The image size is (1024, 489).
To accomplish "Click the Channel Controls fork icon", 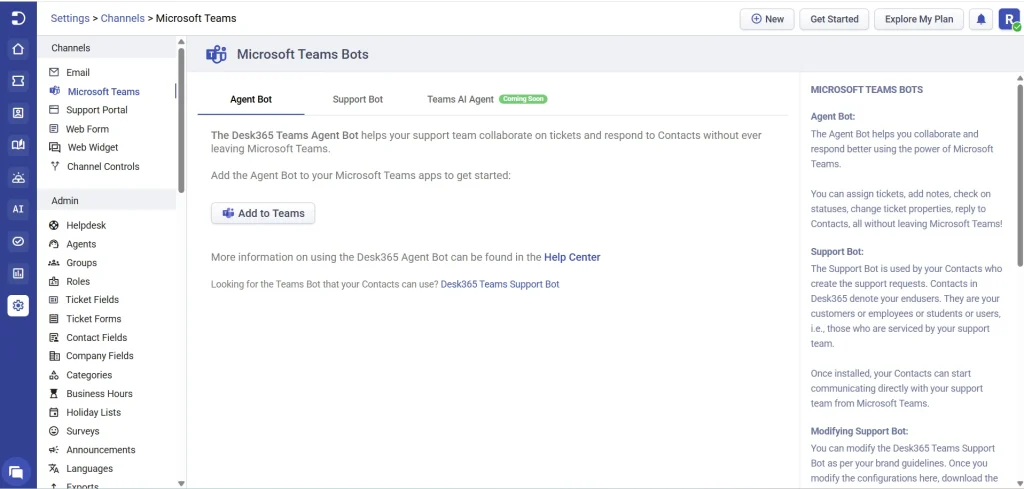I will tap(54, 166).
